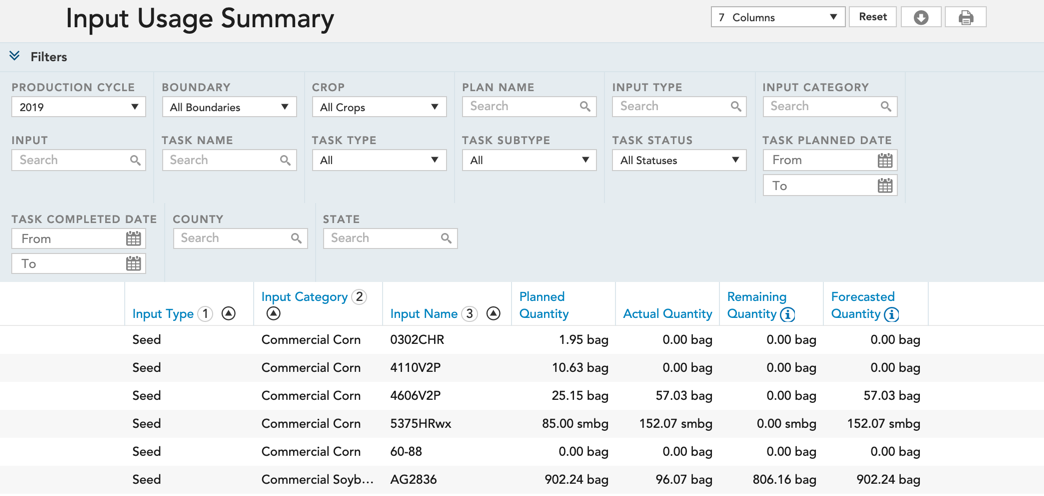Viewport: 1044px width, 496px height.
Task: Click the print report icon
Action: pyautogui.click(x=965, y=18)
